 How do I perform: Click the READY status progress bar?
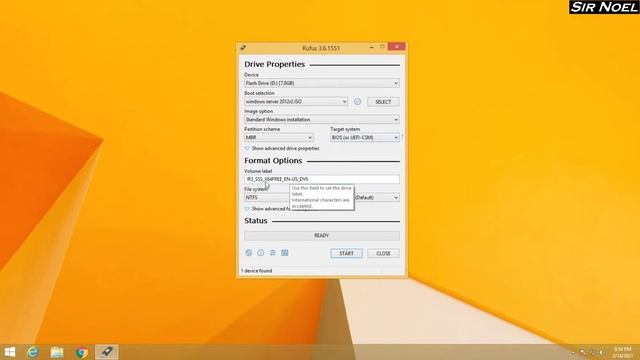tap(322, 236)
